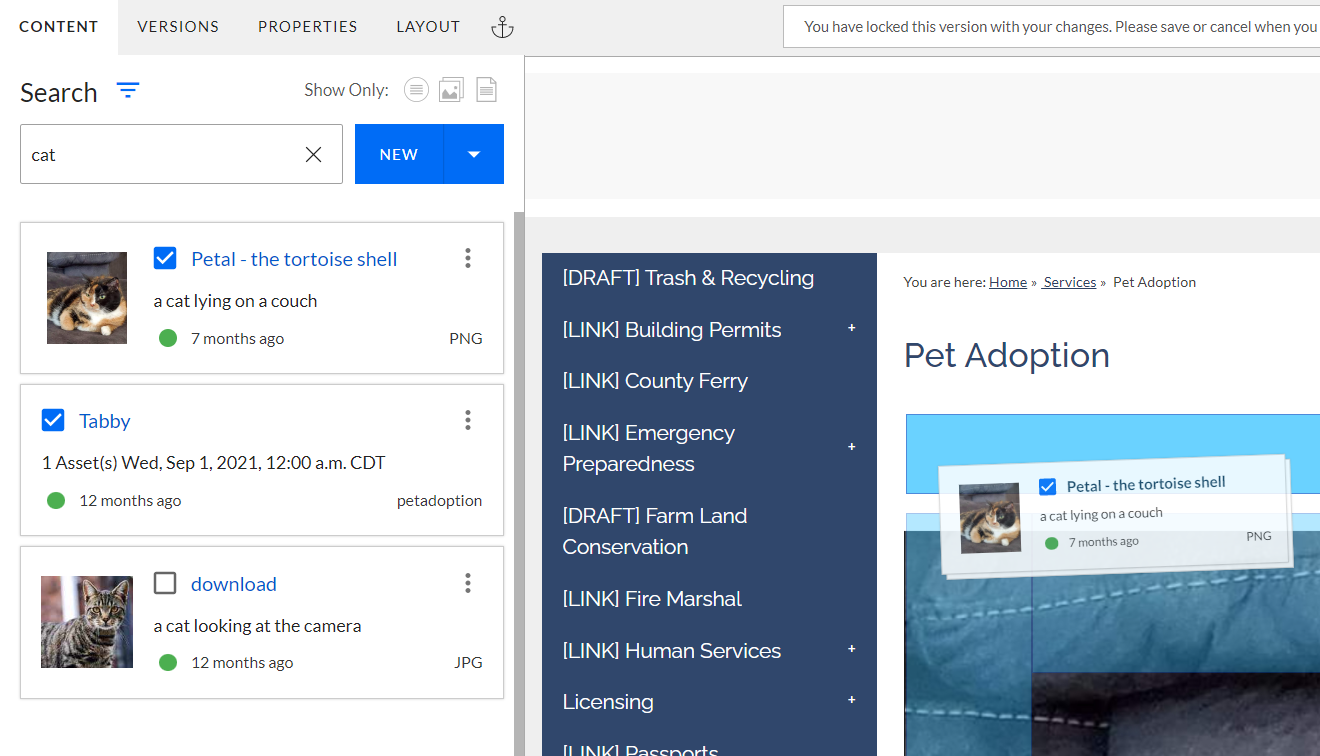Open [DRAFT] Trash & Recycling nav item

688,278
